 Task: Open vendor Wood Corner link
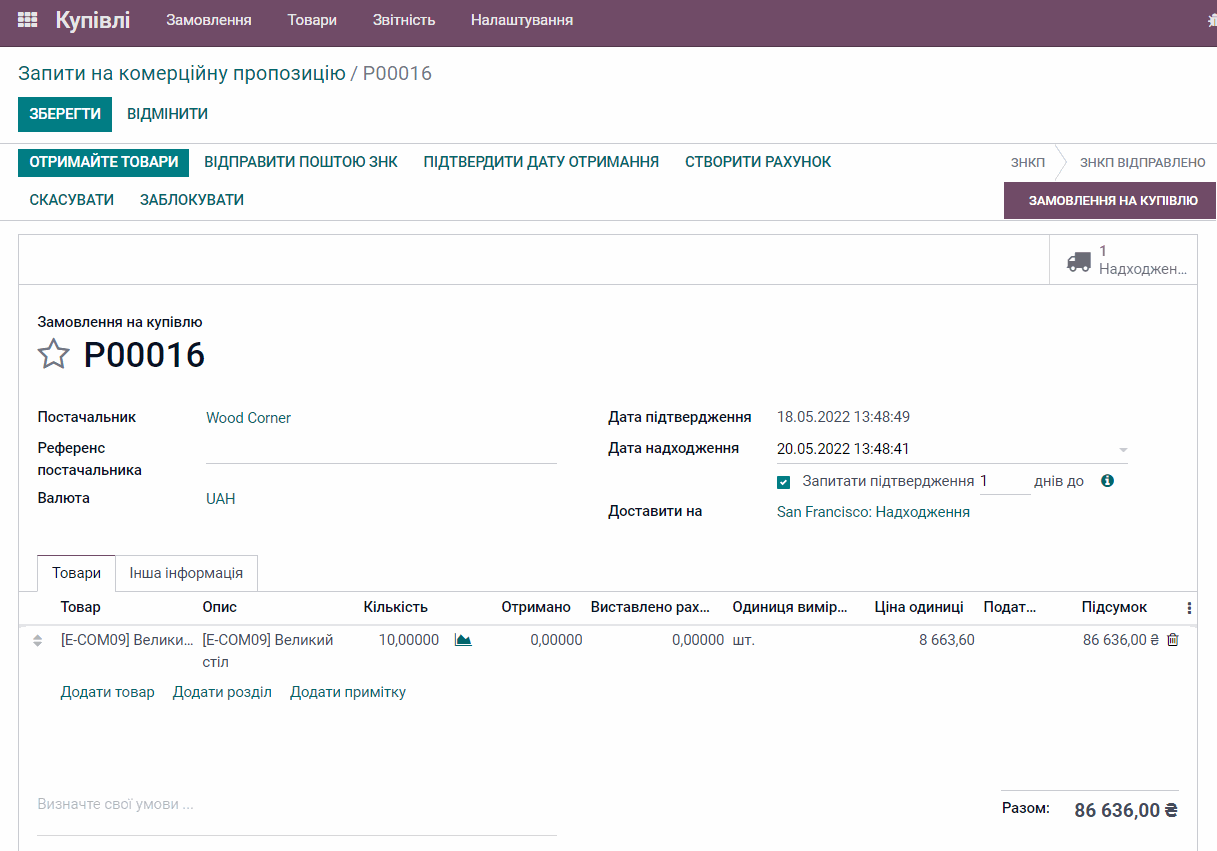[x=248, y=417]
